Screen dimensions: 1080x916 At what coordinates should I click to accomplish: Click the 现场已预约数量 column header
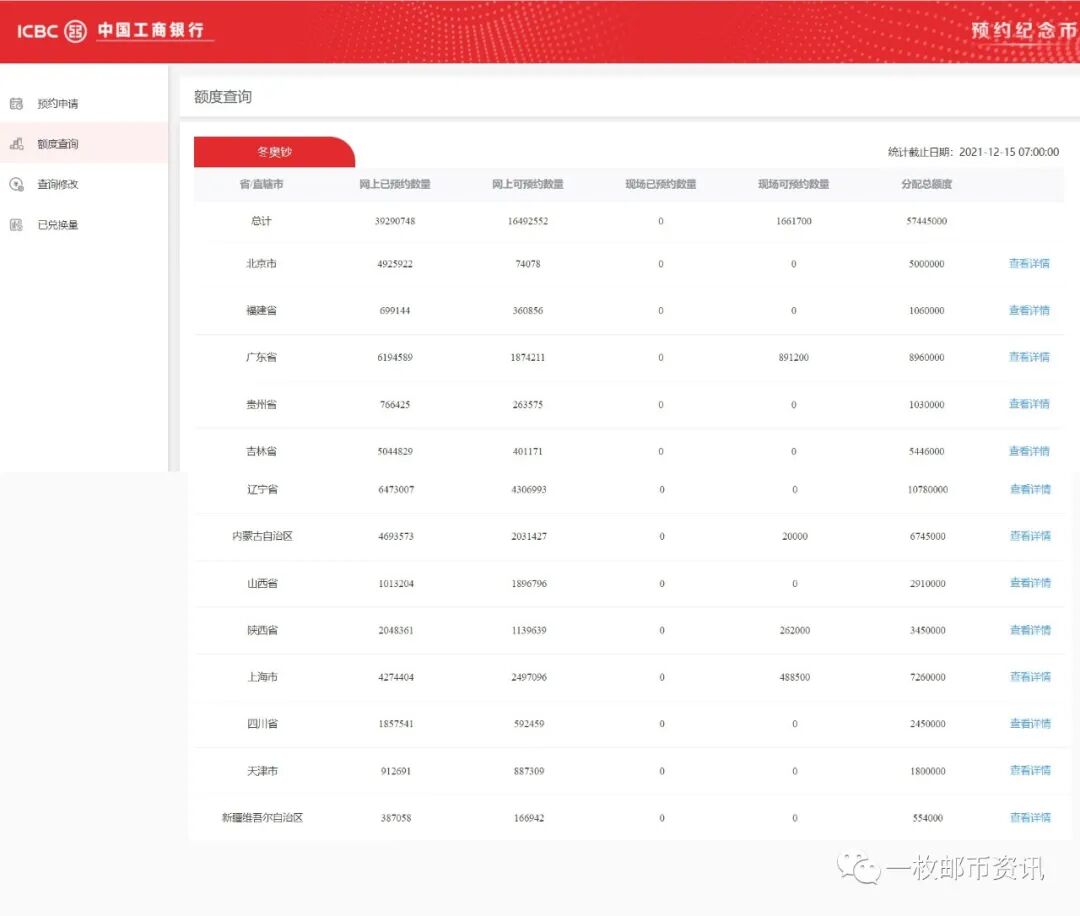pyautogui.click(x=661, y=184)
